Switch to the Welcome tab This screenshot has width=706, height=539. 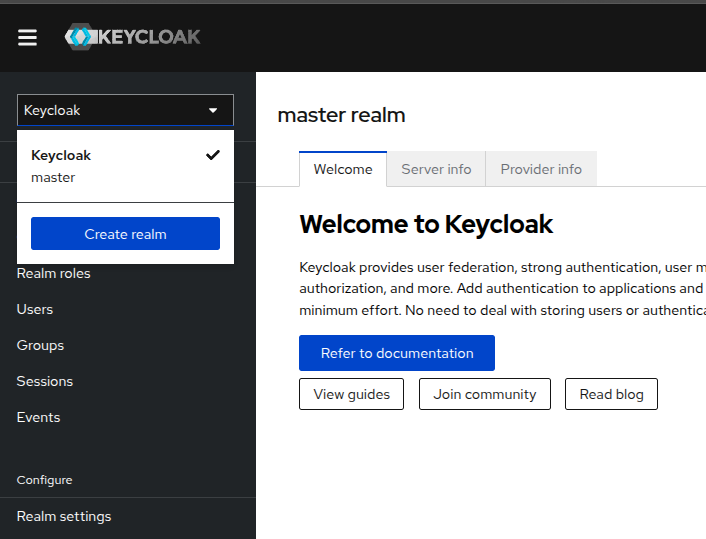tap(343, 169)
